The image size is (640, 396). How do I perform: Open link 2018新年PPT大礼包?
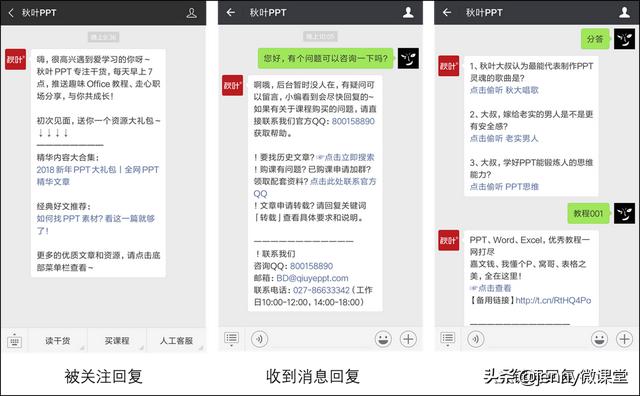pyautogui.click(x=76, y=169)
